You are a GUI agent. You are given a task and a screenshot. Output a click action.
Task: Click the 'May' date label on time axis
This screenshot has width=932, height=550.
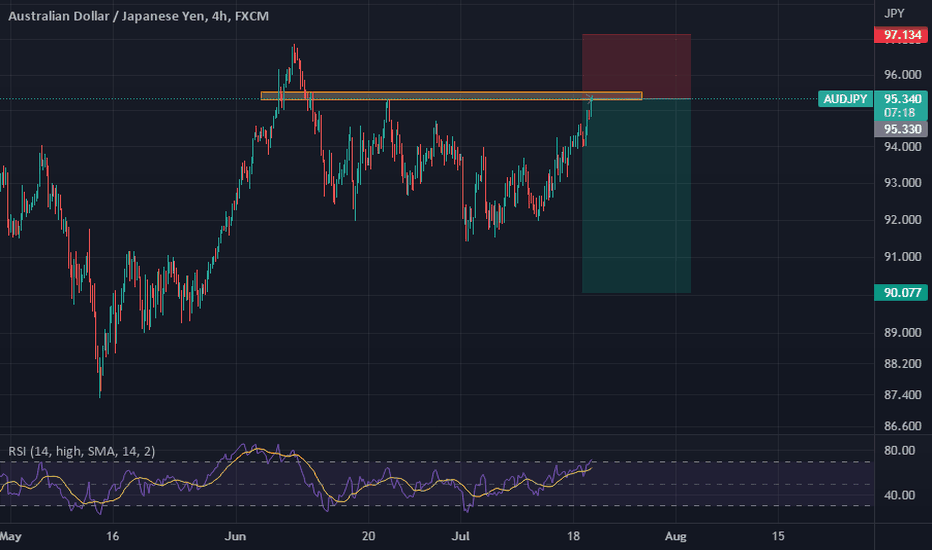pyautogui.click(x=10, y=536)
